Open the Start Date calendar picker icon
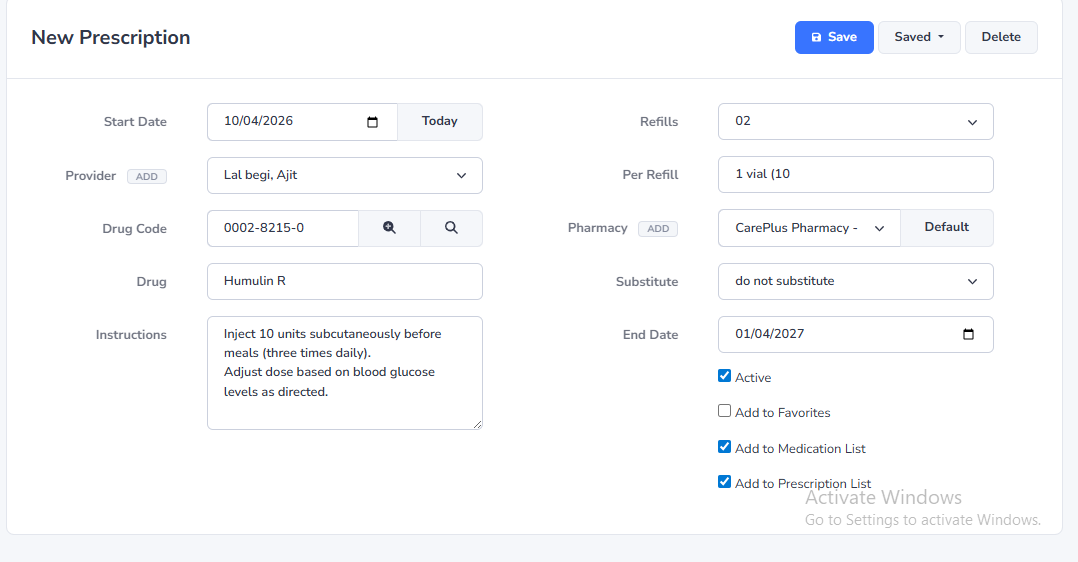This screenshot has height=562, width=1078. click(x=373, y=122)
